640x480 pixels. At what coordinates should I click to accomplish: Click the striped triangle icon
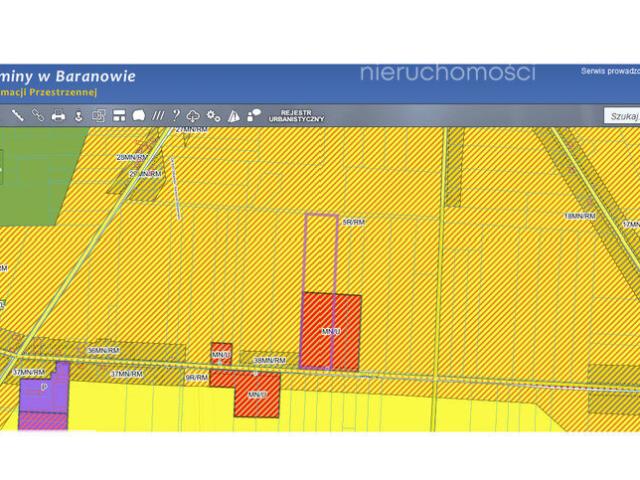[x=233, y=116]
